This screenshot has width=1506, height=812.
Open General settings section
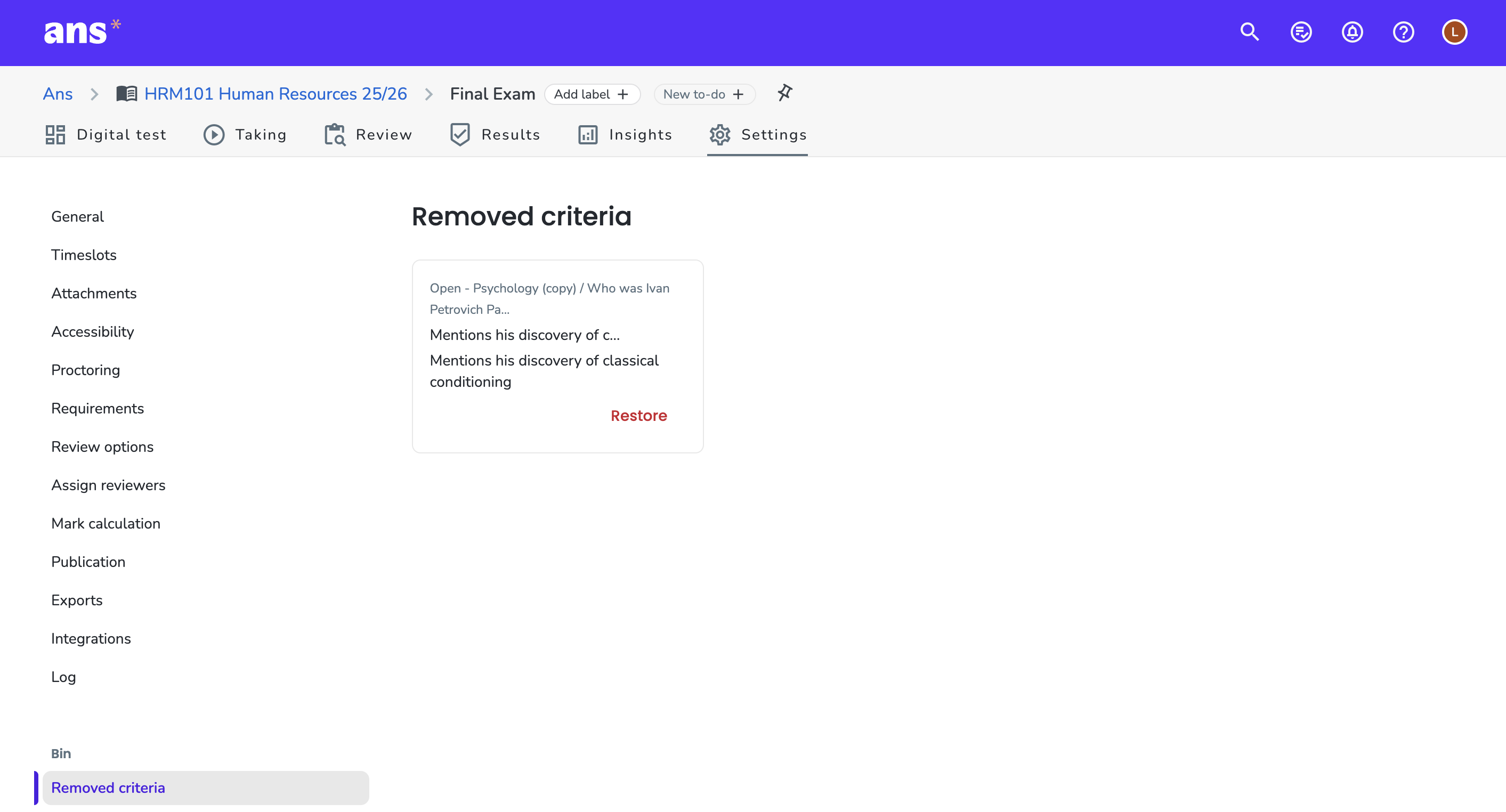pyautogui.click(x=78, y=216)
